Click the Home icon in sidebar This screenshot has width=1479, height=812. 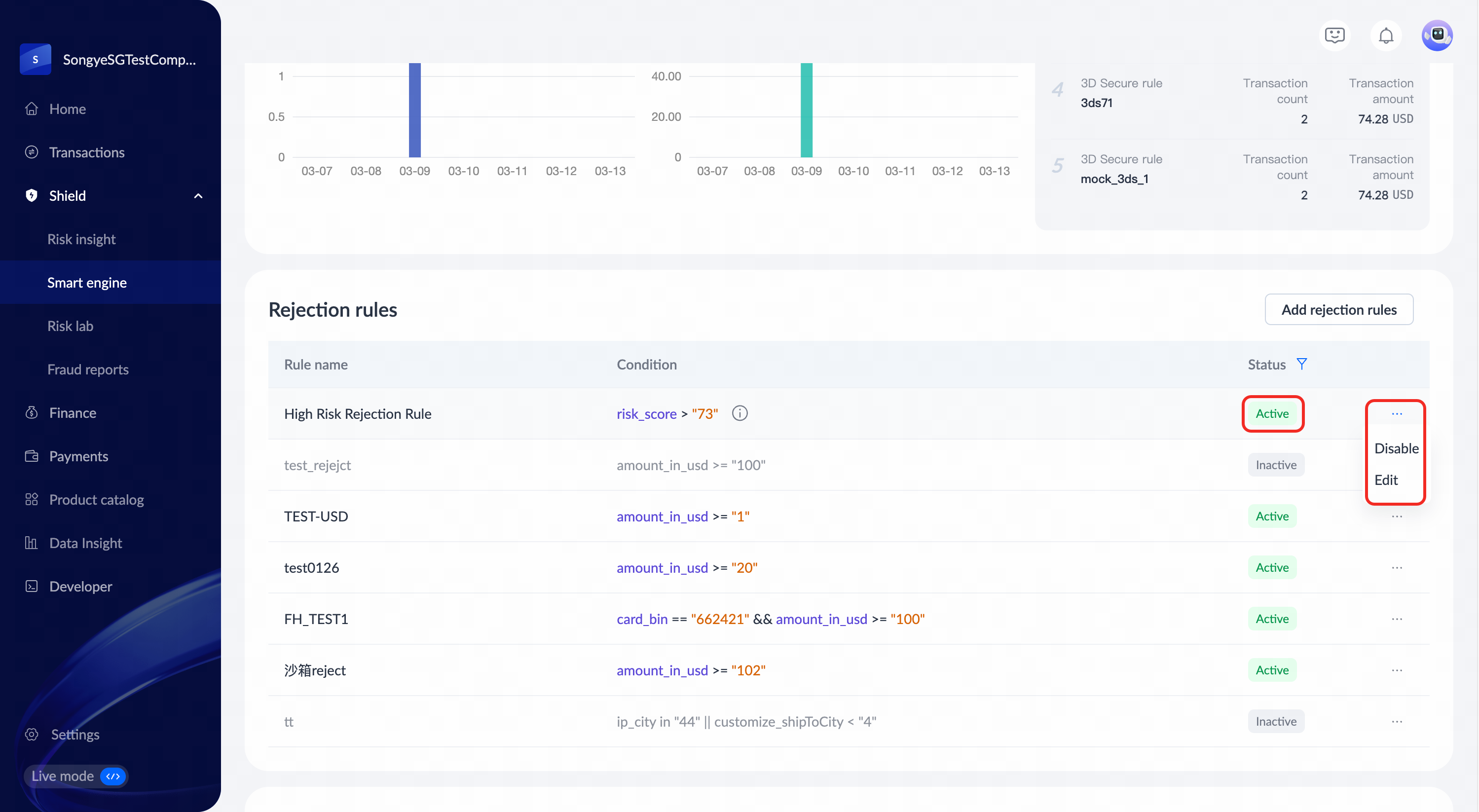coord(32,109)
